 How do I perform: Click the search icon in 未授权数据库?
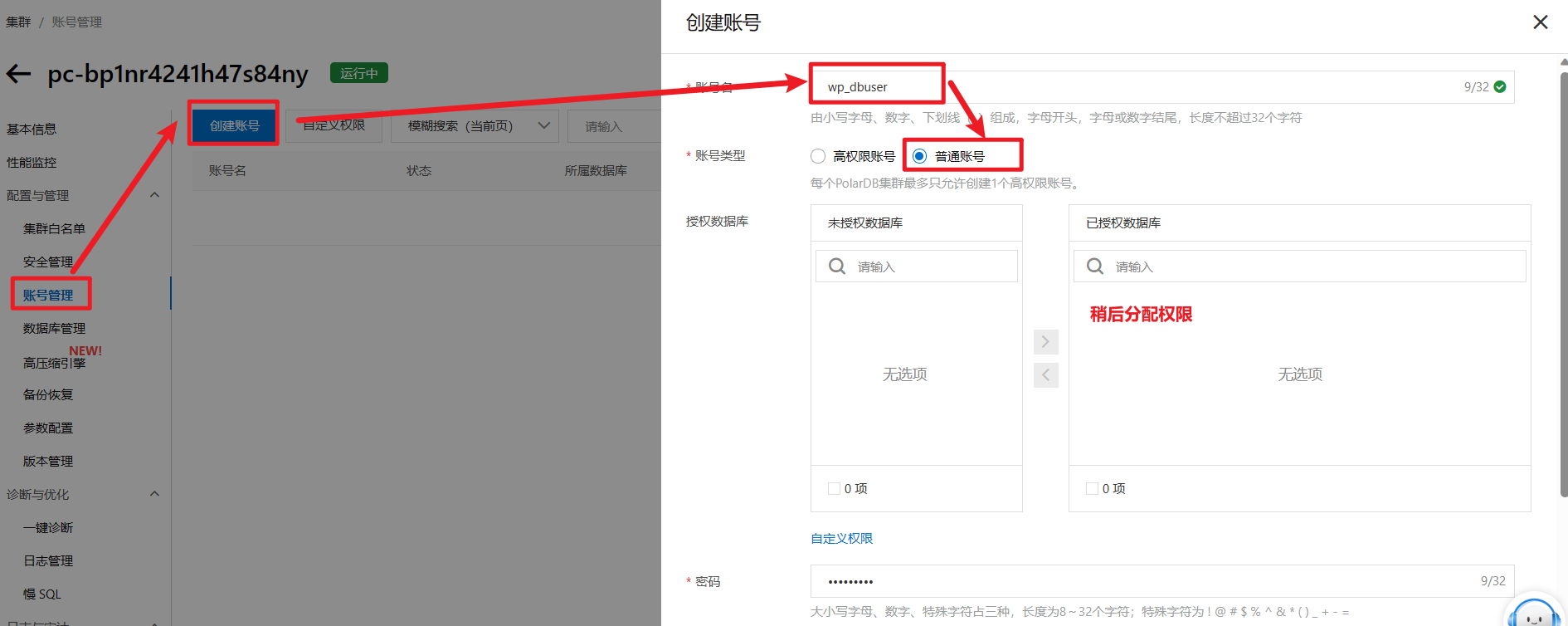[837, 267]
